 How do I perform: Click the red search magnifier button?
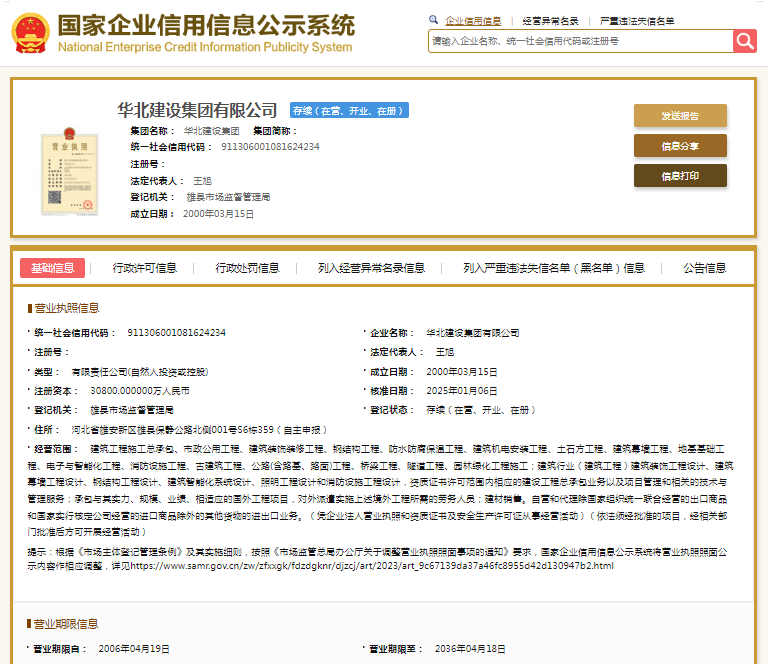744,41
